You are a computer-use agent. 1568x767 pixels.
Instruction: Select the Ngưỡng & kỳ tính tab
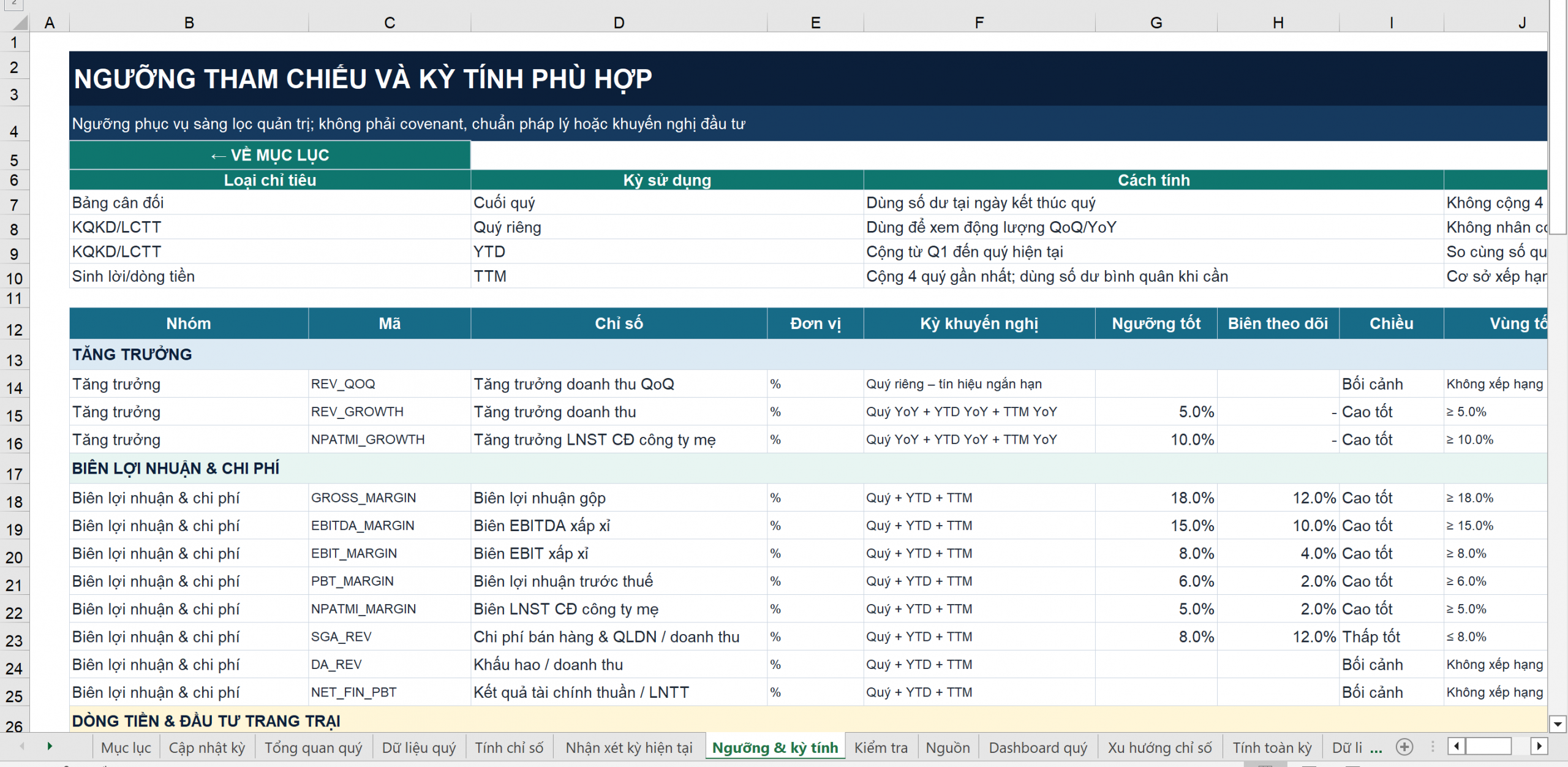click(x=775, y=747)
